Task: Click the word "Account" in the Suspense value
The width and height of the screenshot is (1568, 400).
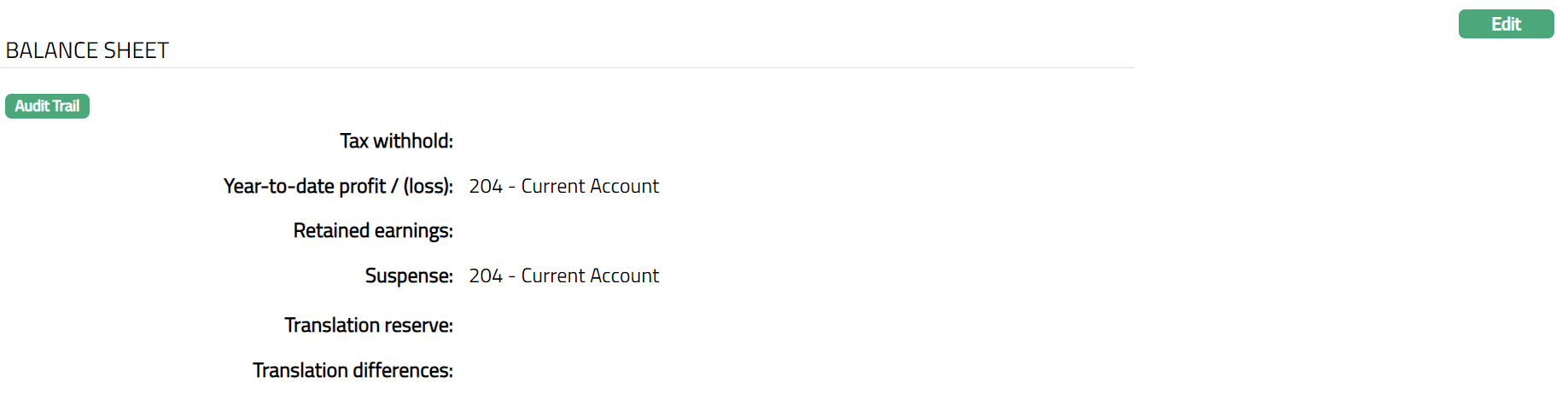Action: click(x=625, y=275)
